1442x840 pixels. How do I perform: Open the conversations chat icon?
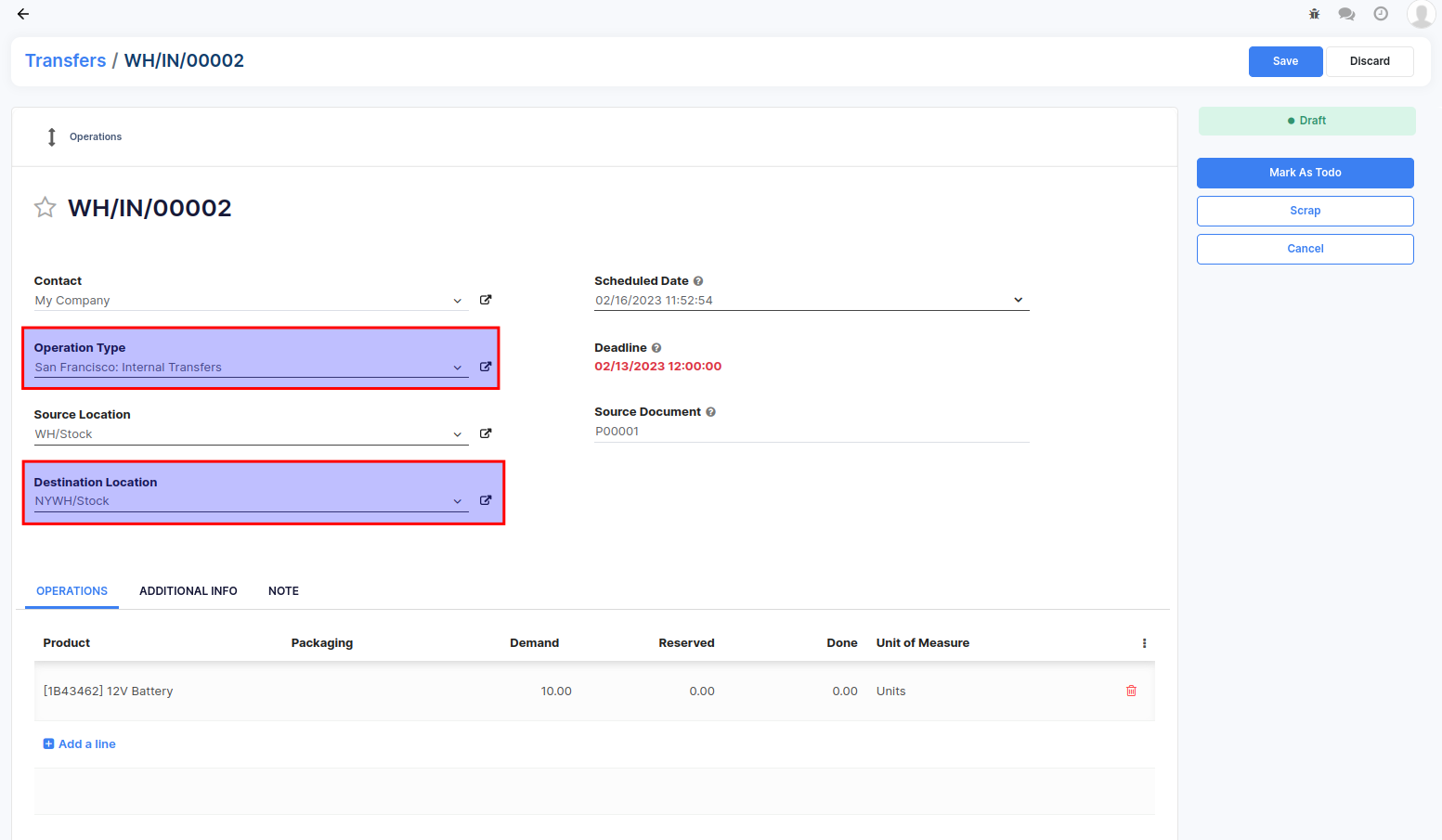coord(1346,14)
